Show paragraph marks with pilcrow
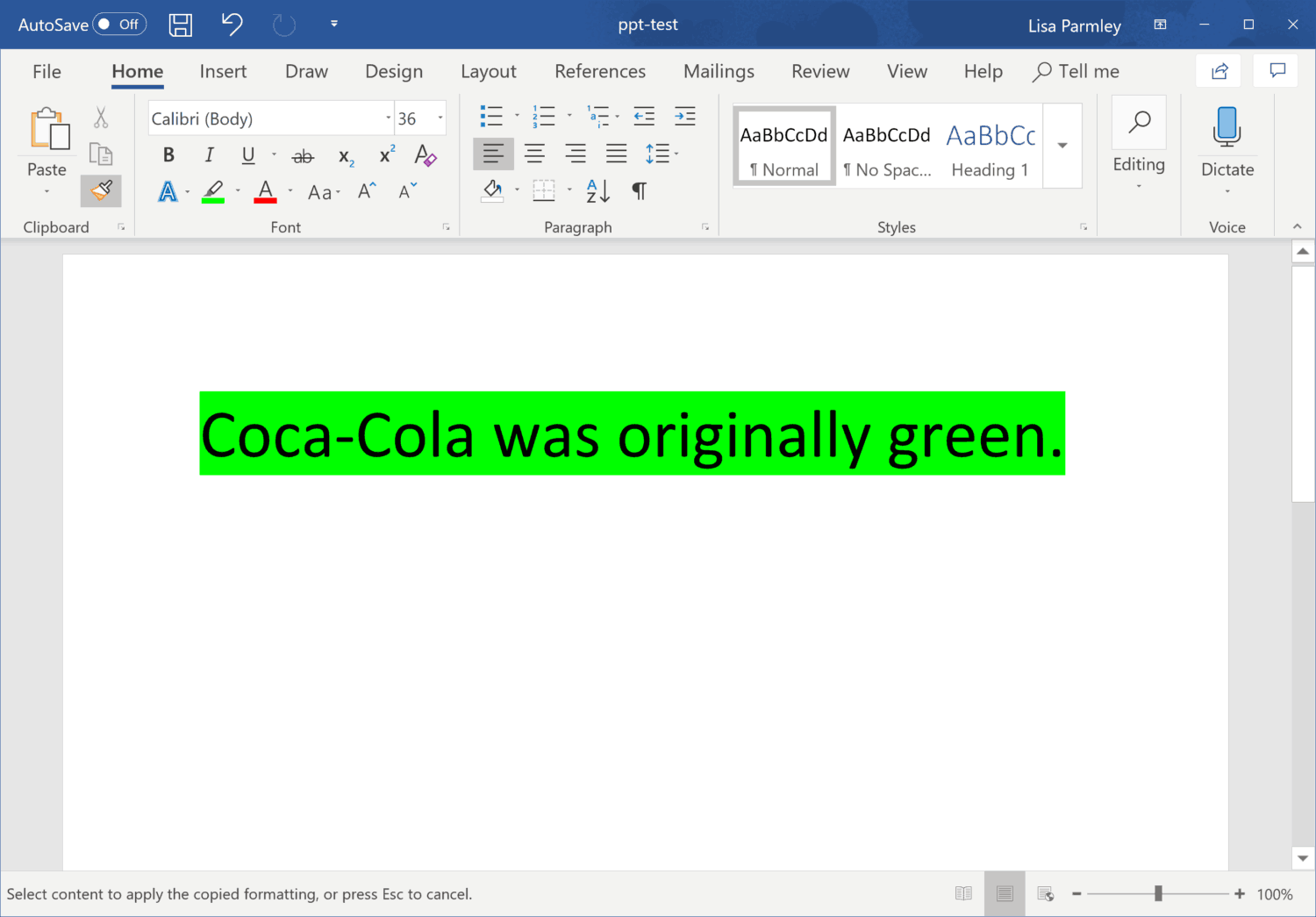The height and width of the screenshot is (917, 1316). coord(640,190)
